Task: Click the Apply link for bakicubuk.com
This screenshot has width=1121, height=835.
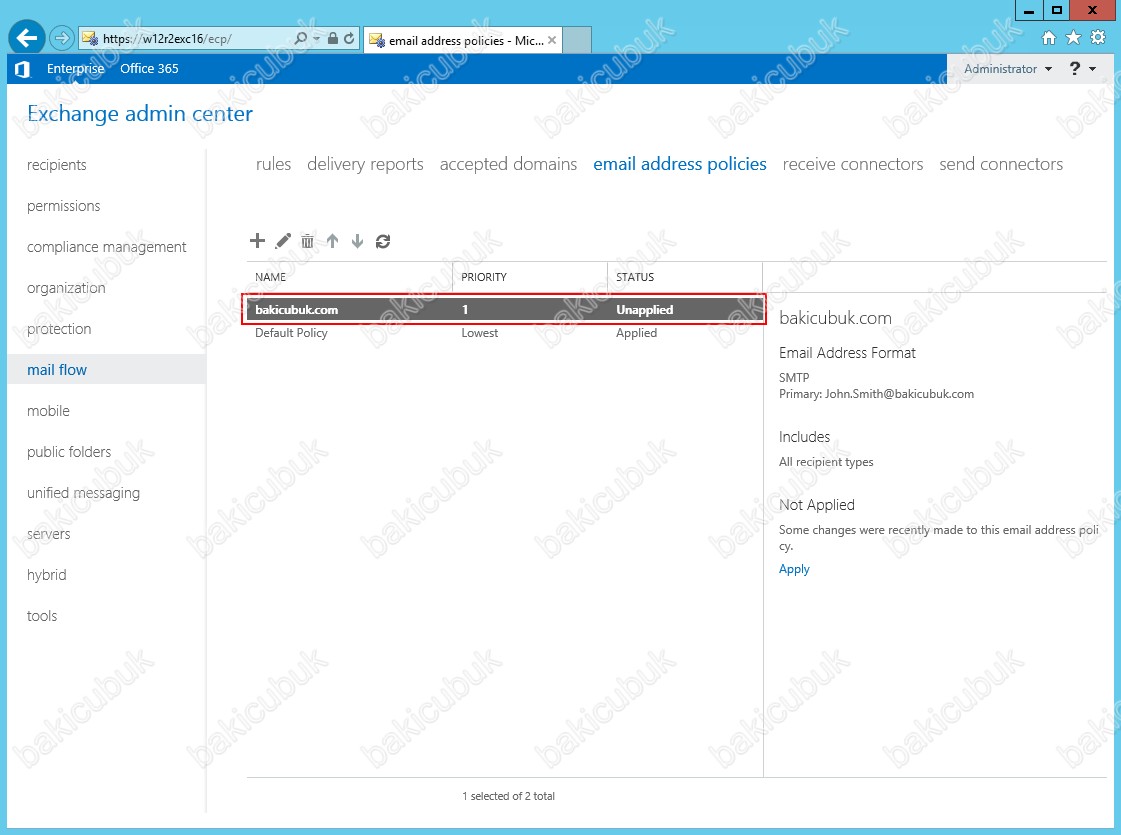Action: (794, 569)
